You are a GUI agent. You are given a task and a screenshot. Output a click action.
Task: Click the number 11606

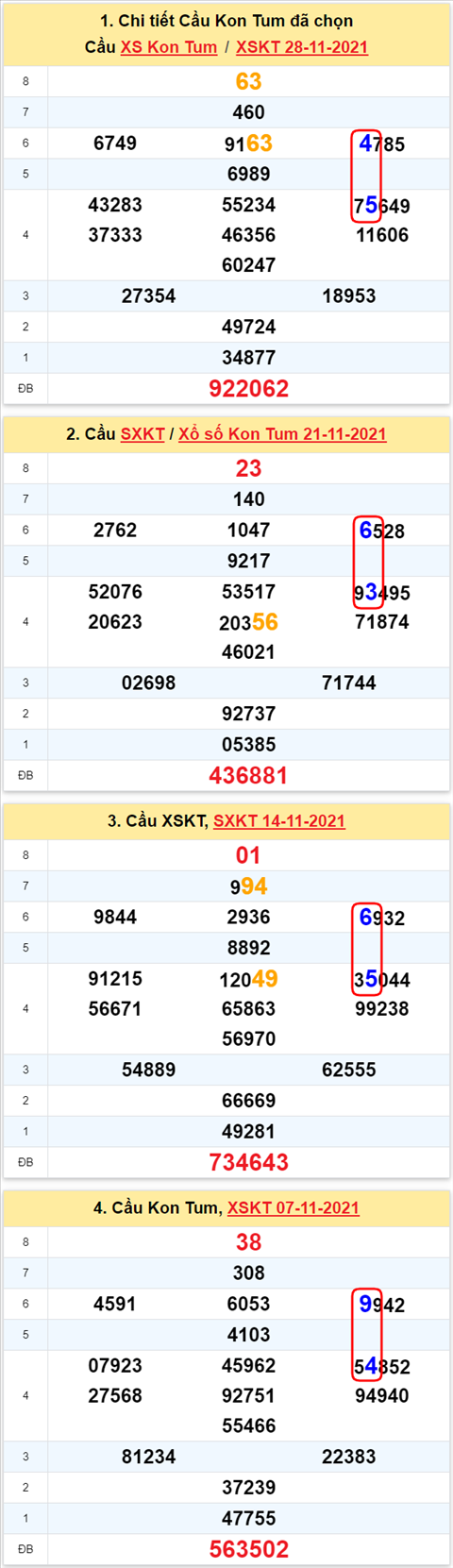click(382, 235)
